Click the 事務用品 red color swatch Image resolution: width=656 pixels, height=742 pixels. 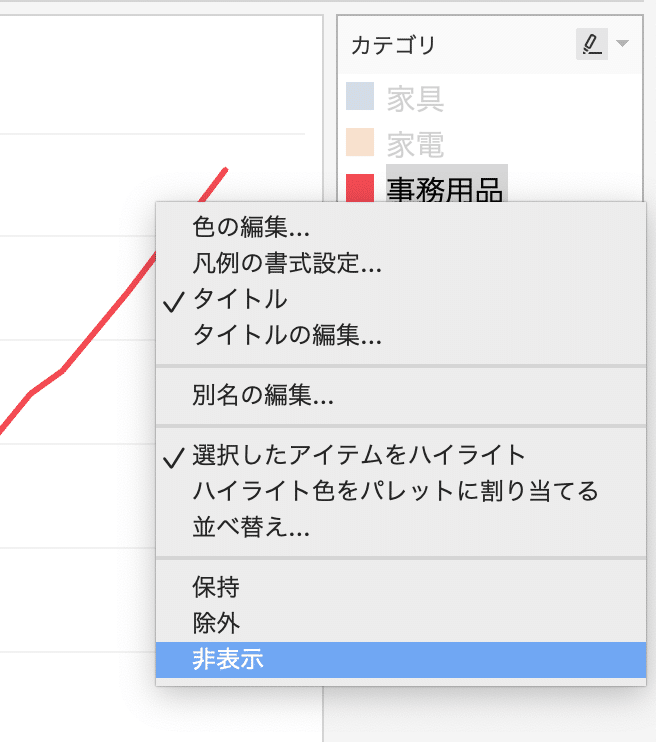[360, 188]
